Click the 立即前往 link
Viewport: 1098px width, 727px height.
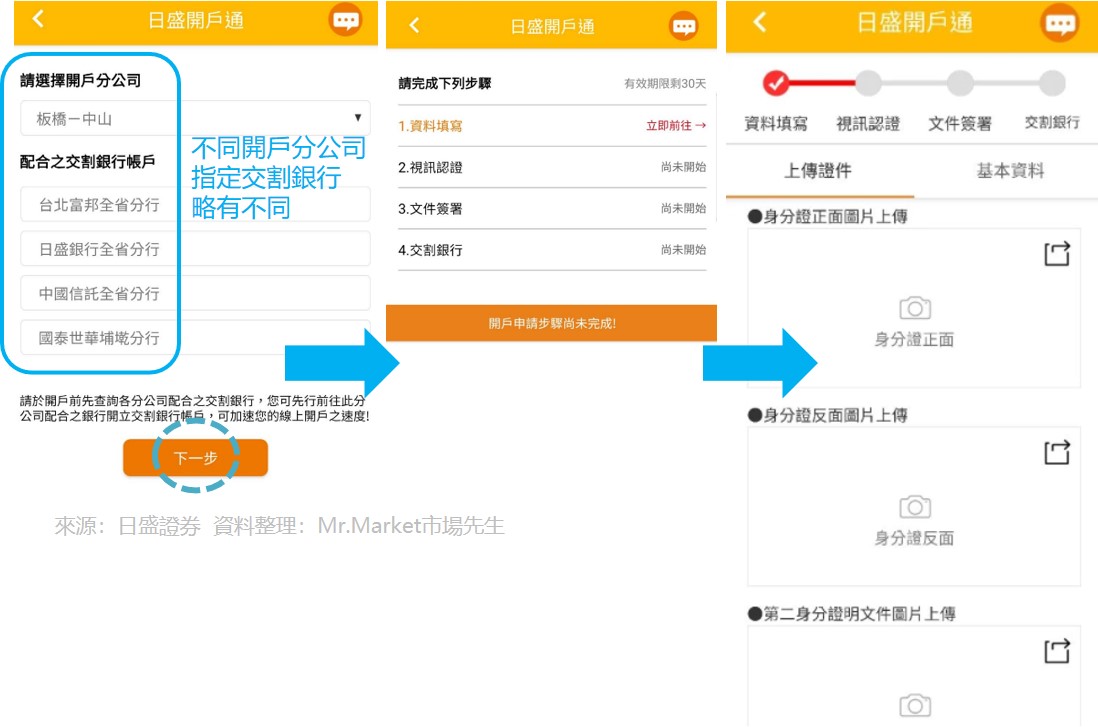pyautogui.click(x=676, y=125)
